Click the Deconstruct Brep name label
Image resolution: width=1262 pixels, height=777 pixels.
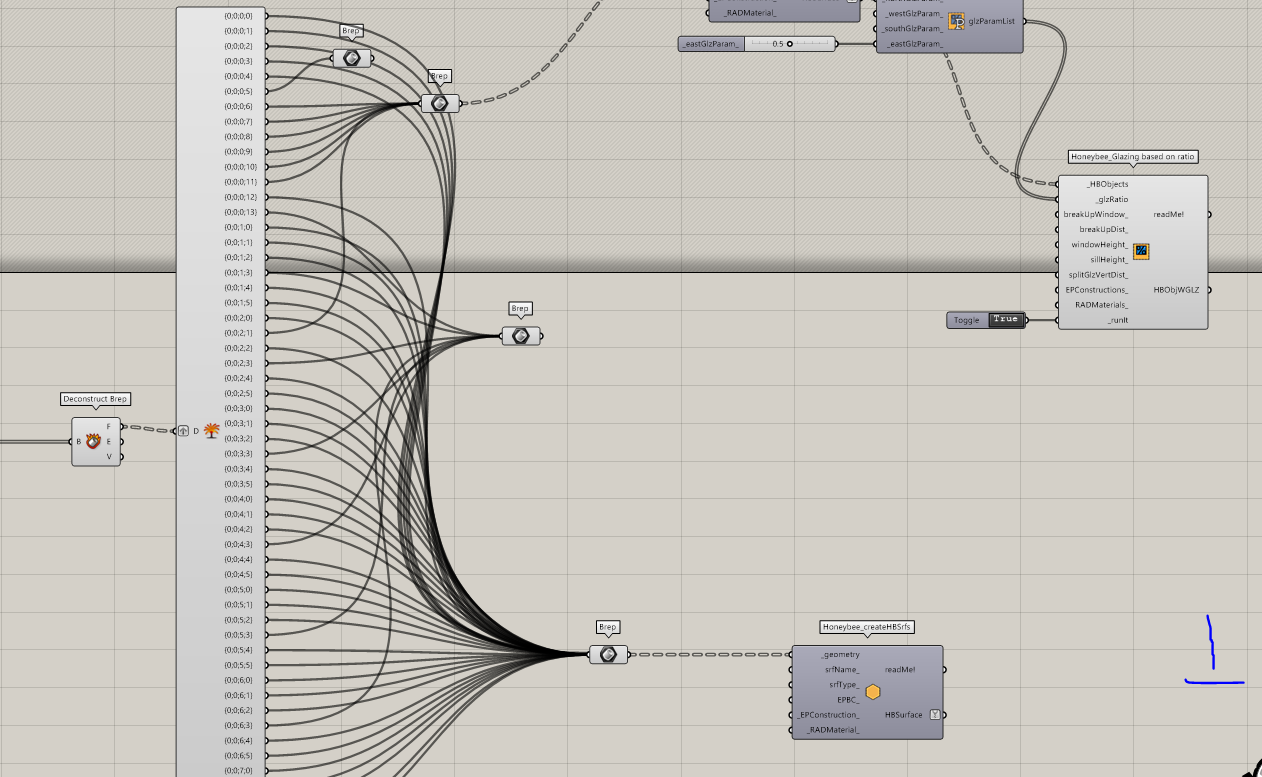(x=96, y=399)
